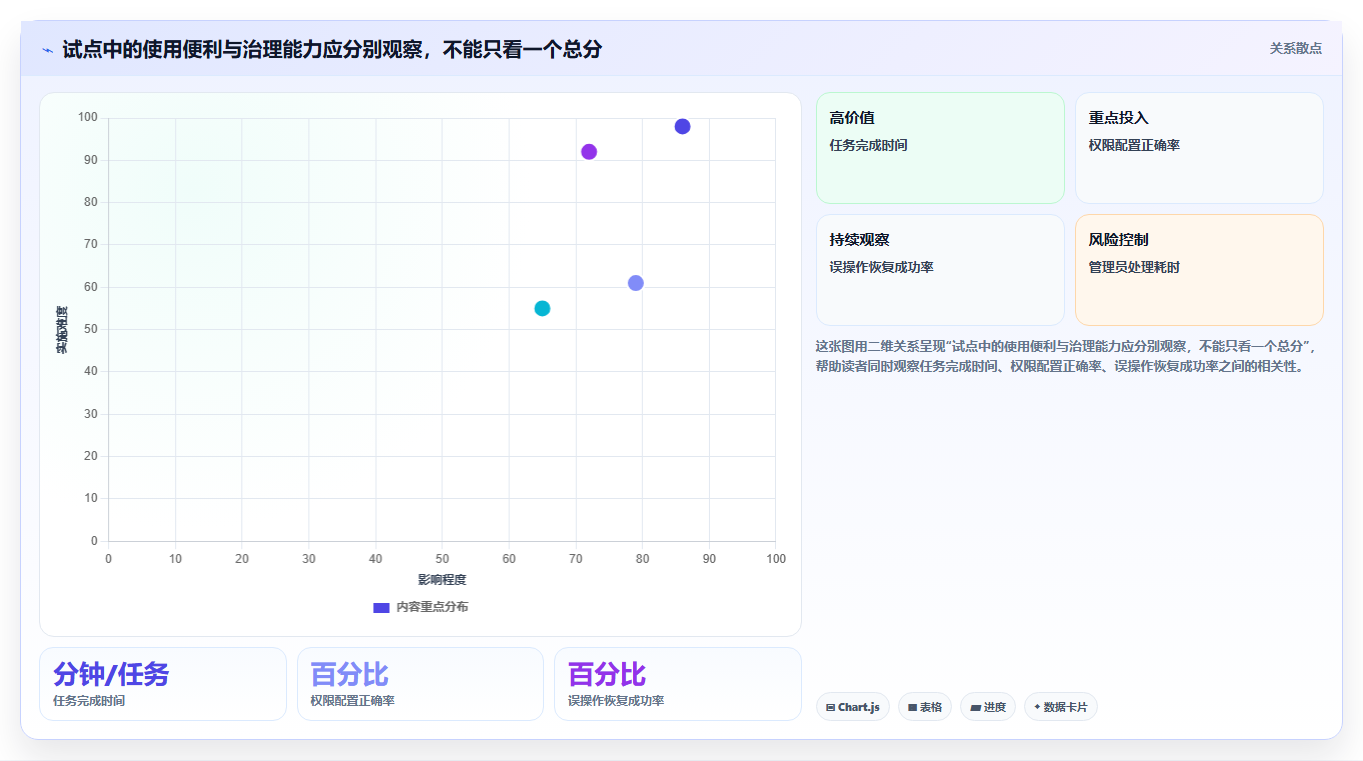Click the lightning icon beside the title
This screenshot has width=1363, height=761.
47,49
